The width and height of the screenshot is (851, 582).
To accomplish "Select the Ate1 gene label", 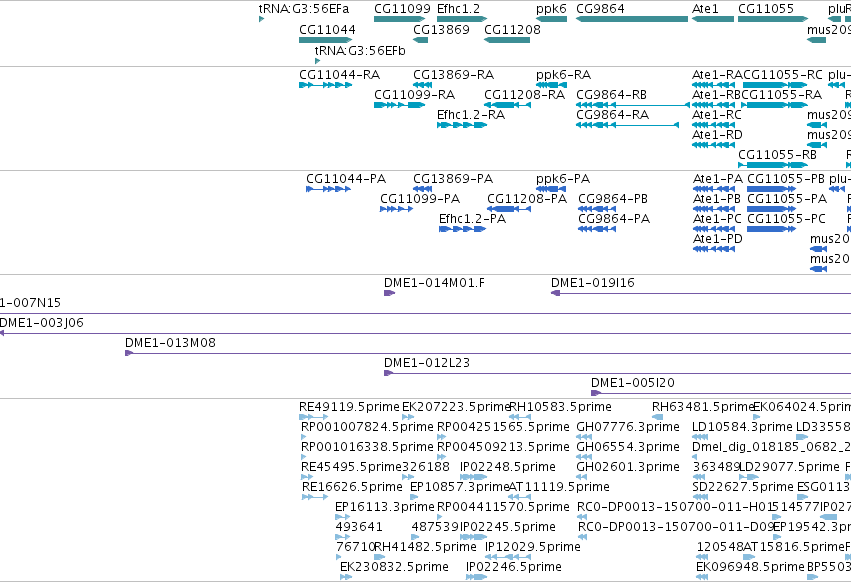I will (x=705, y=9).
